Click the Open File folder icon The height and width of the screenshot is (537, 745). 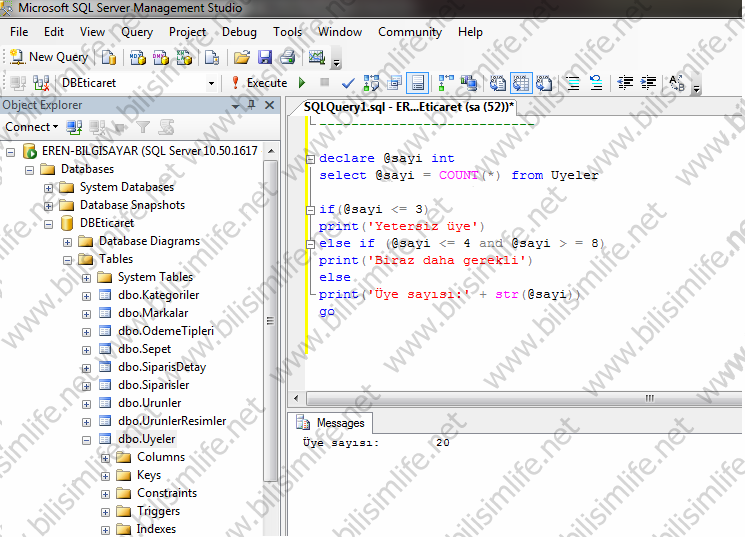[242, 58]
